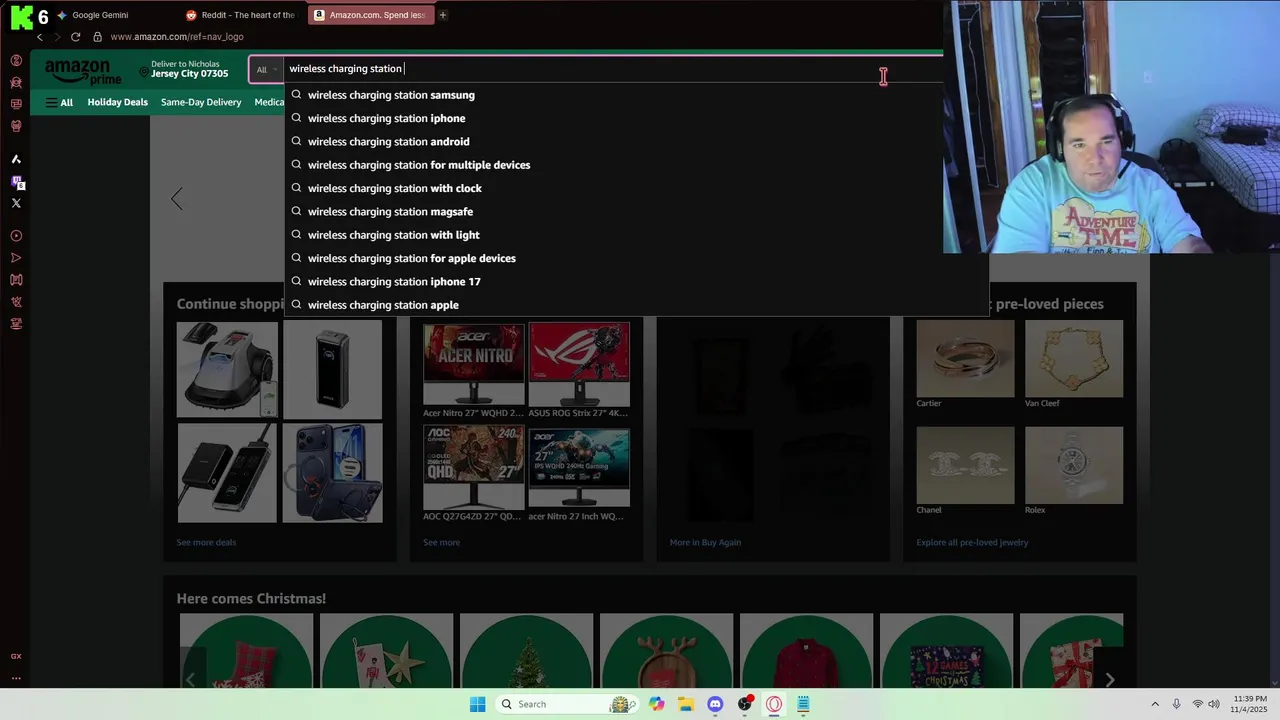
Task: Click the browser back arrow
Action: coord(40,37)
